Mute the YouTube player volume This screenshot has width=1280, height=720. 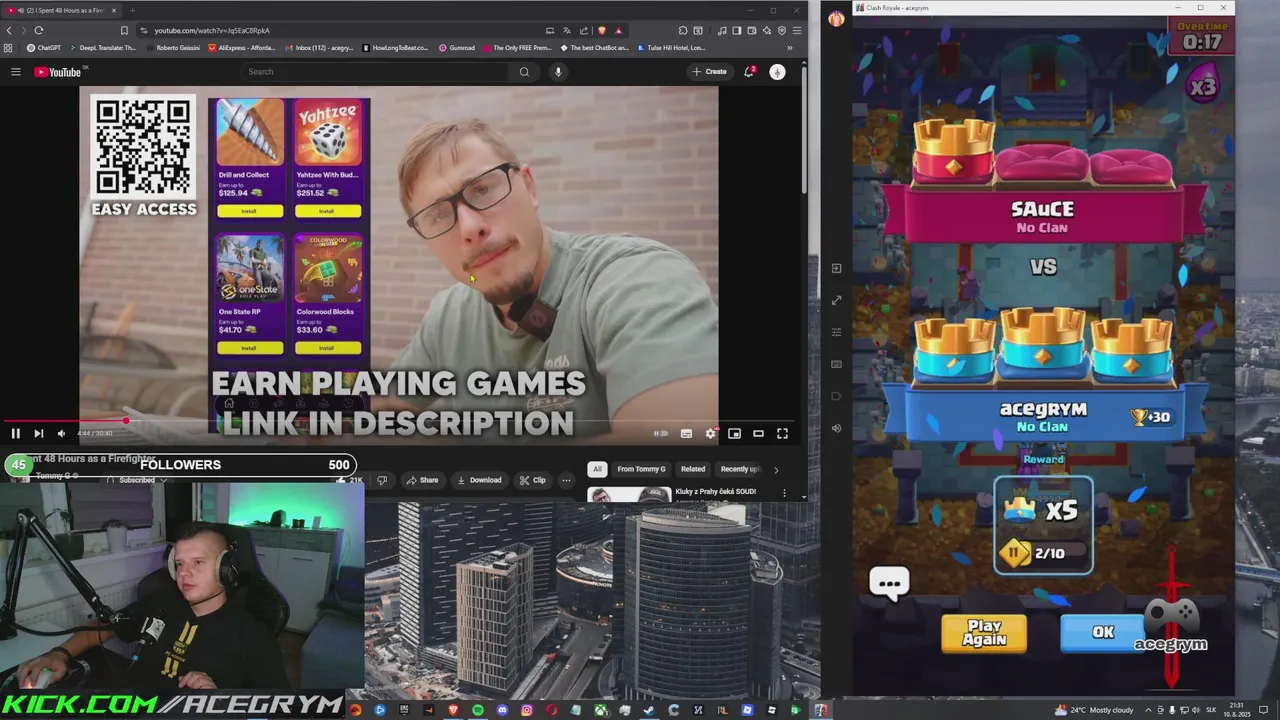[x=61, y=433]
